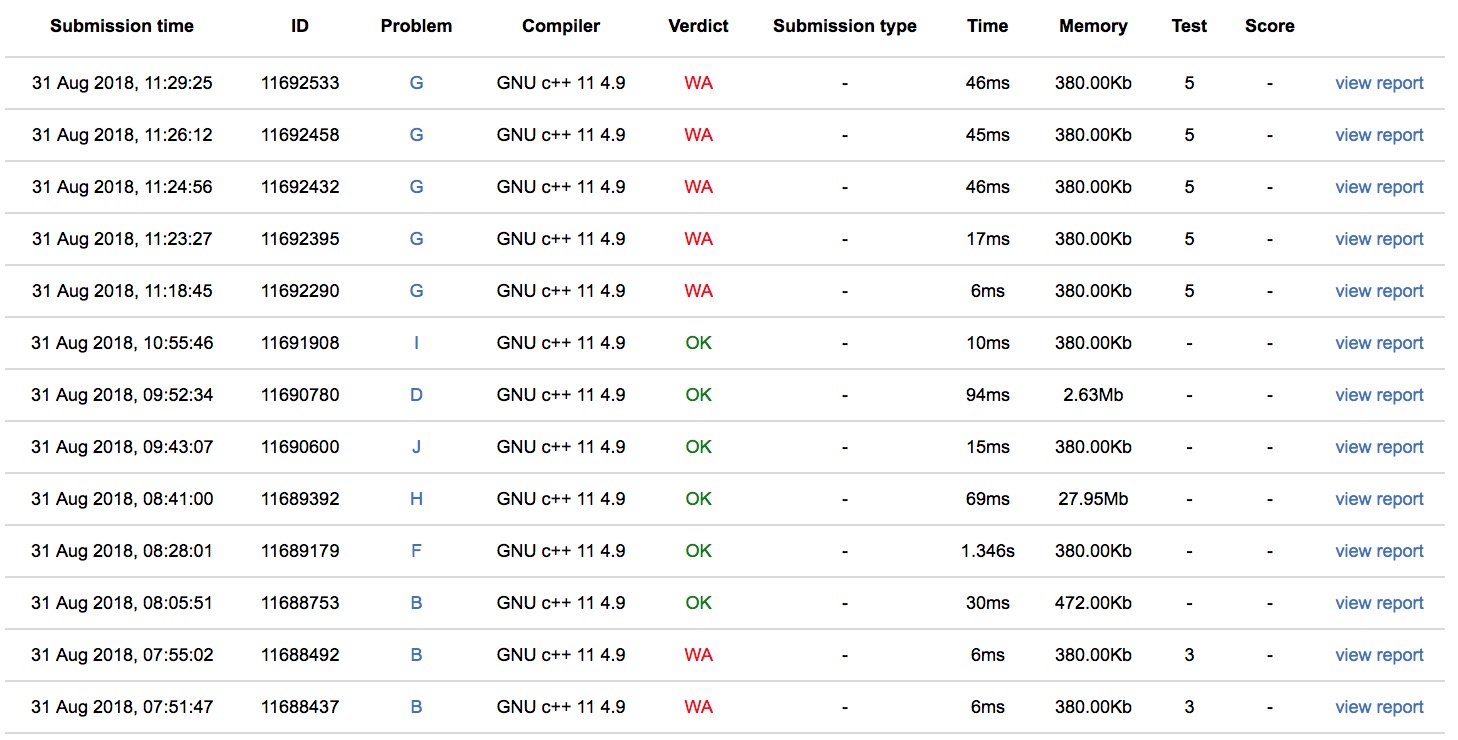Open problem I link
Image resolution: width=1458 pixels, height=740 pixels.
tap(416, 343)
